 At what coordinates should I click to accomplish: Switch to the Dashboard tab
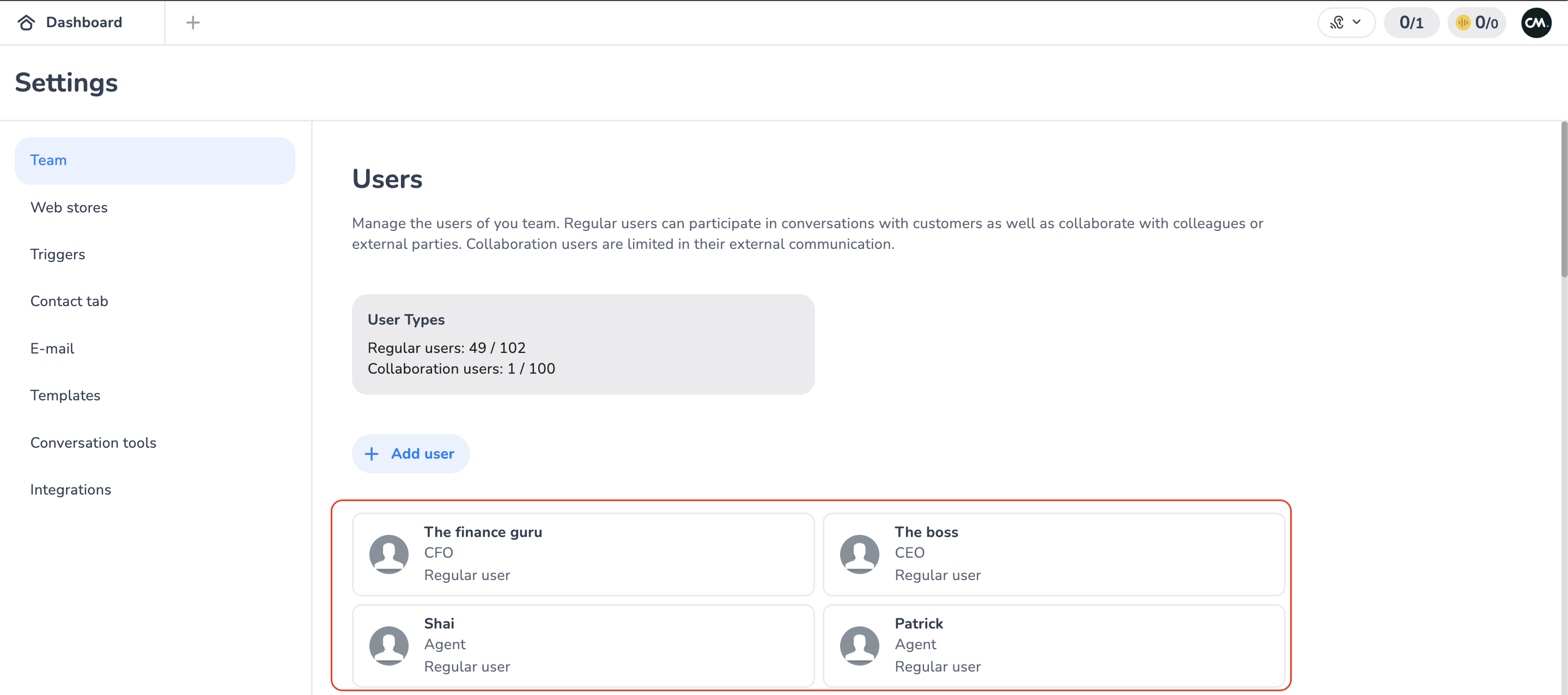83,22
